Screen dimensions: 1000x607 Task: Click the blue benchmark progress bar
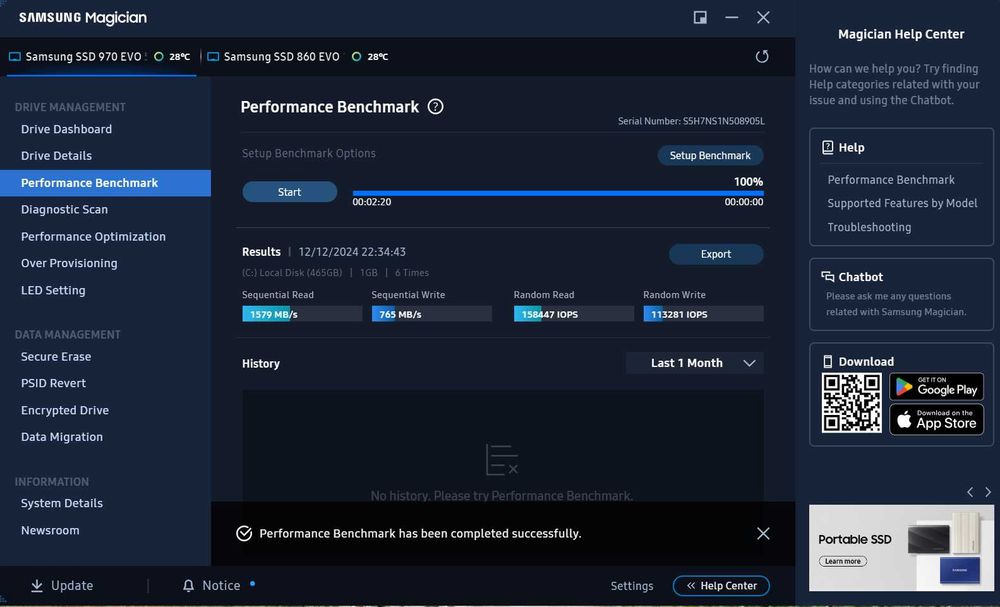[x=558, y=193]
